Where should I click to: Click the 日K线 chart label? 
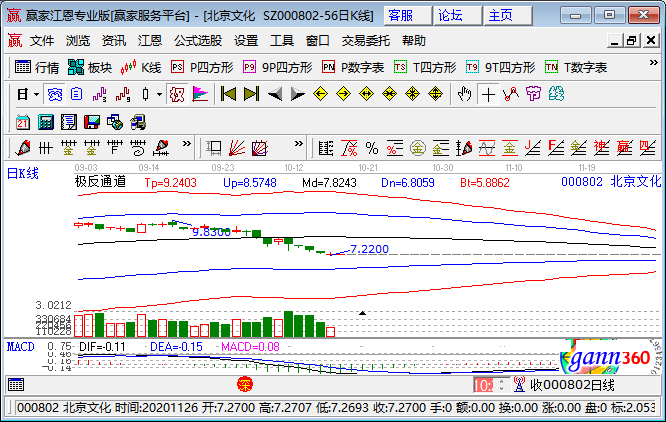pos(23,173)
